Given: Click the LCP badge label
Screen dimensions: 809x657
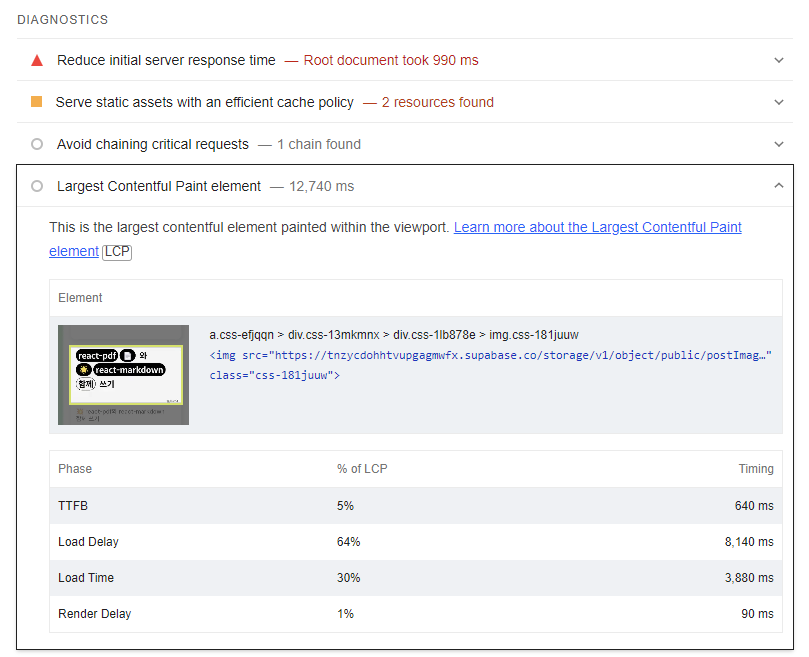Looking at the screenshot, I should pyautogui.click(x=117, y=252).
